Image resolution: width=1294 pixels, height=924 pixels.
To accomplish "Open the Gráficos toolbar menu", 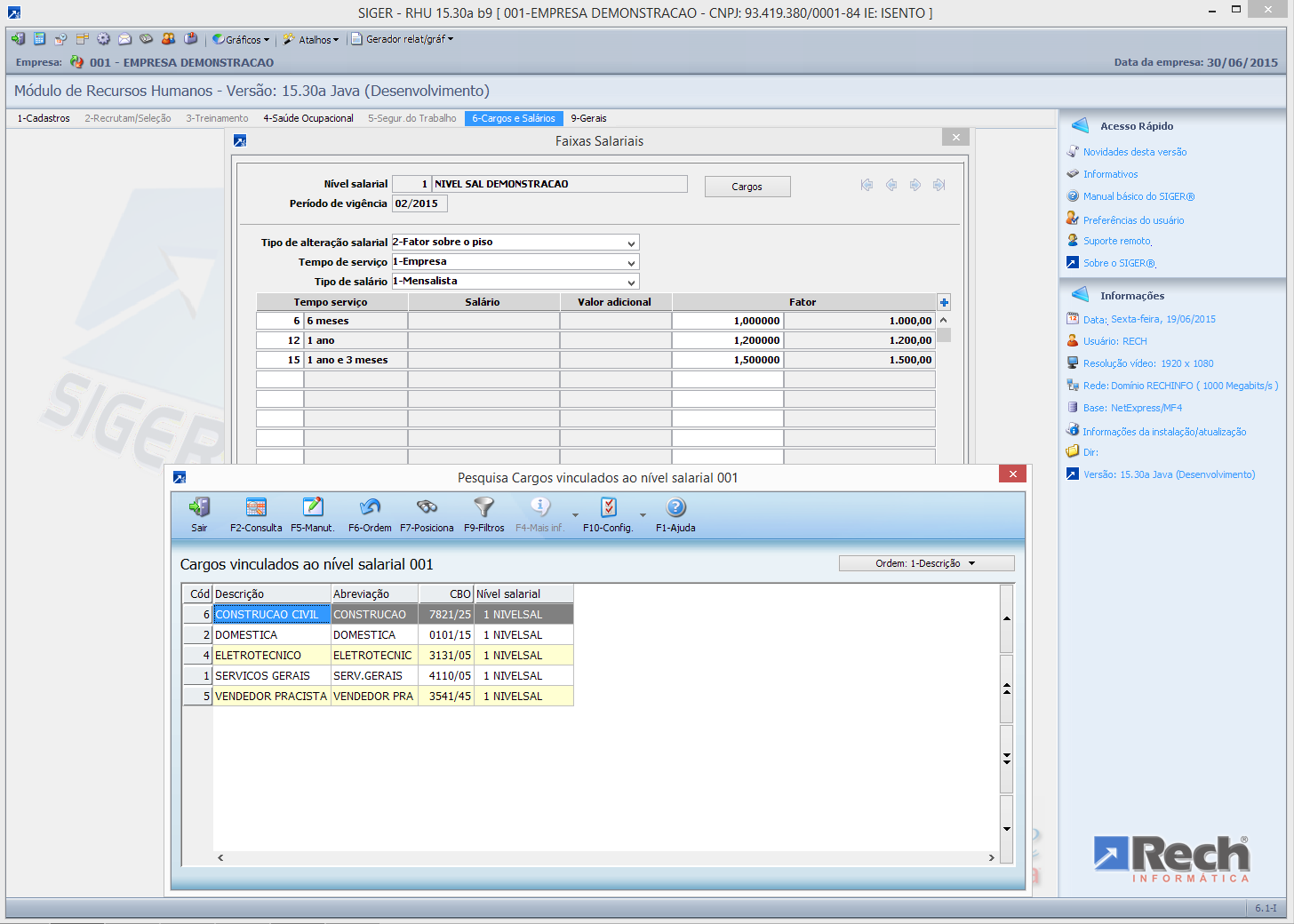I will pos(241,40).
